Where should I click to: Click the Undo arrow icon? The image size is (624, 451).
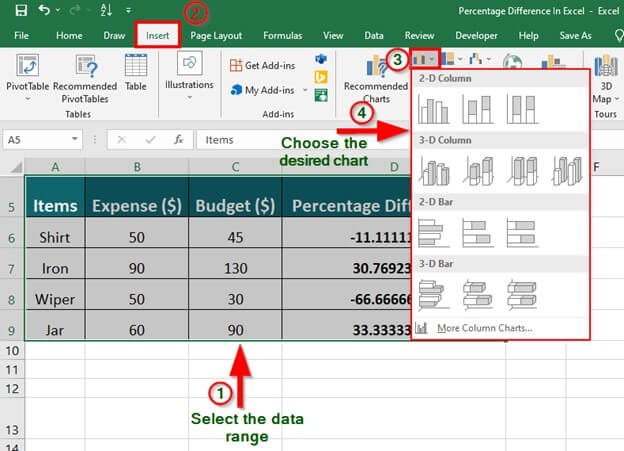[x=44, y=10]
